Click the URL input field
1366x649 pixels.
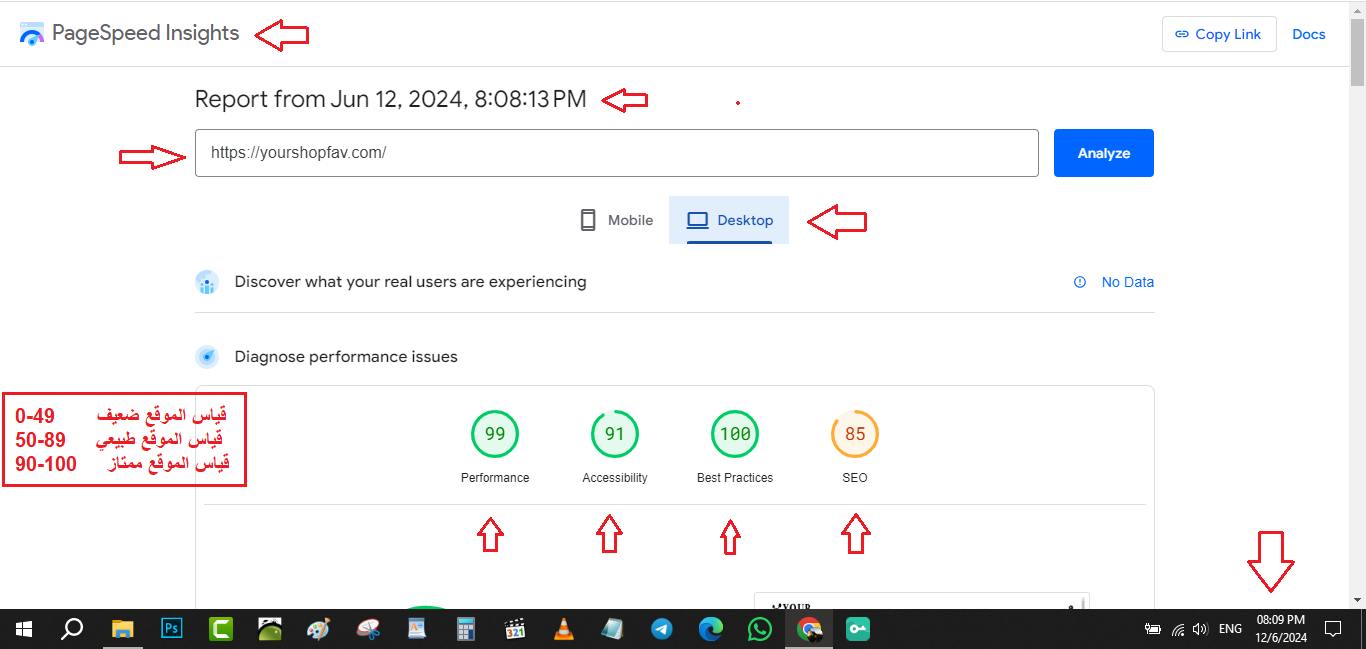[616, 153]
